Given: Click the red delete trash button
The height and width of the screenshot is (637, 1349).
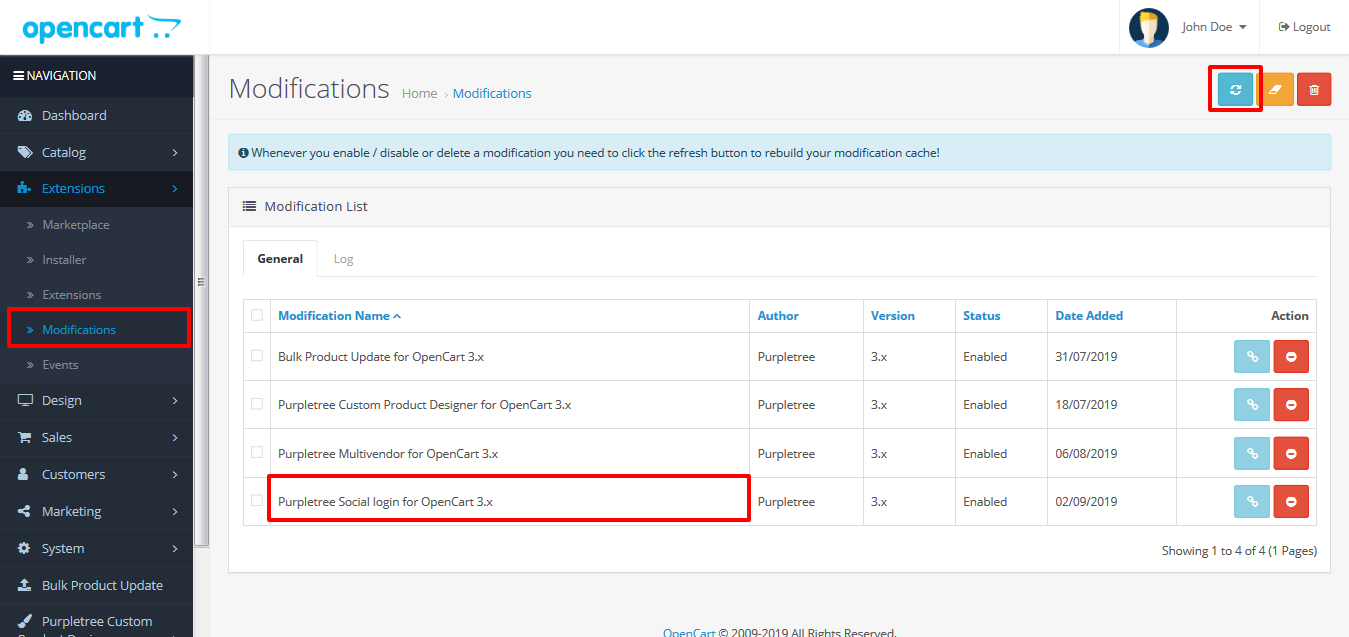Looking at the screenshot, I should pos(1314,89).
